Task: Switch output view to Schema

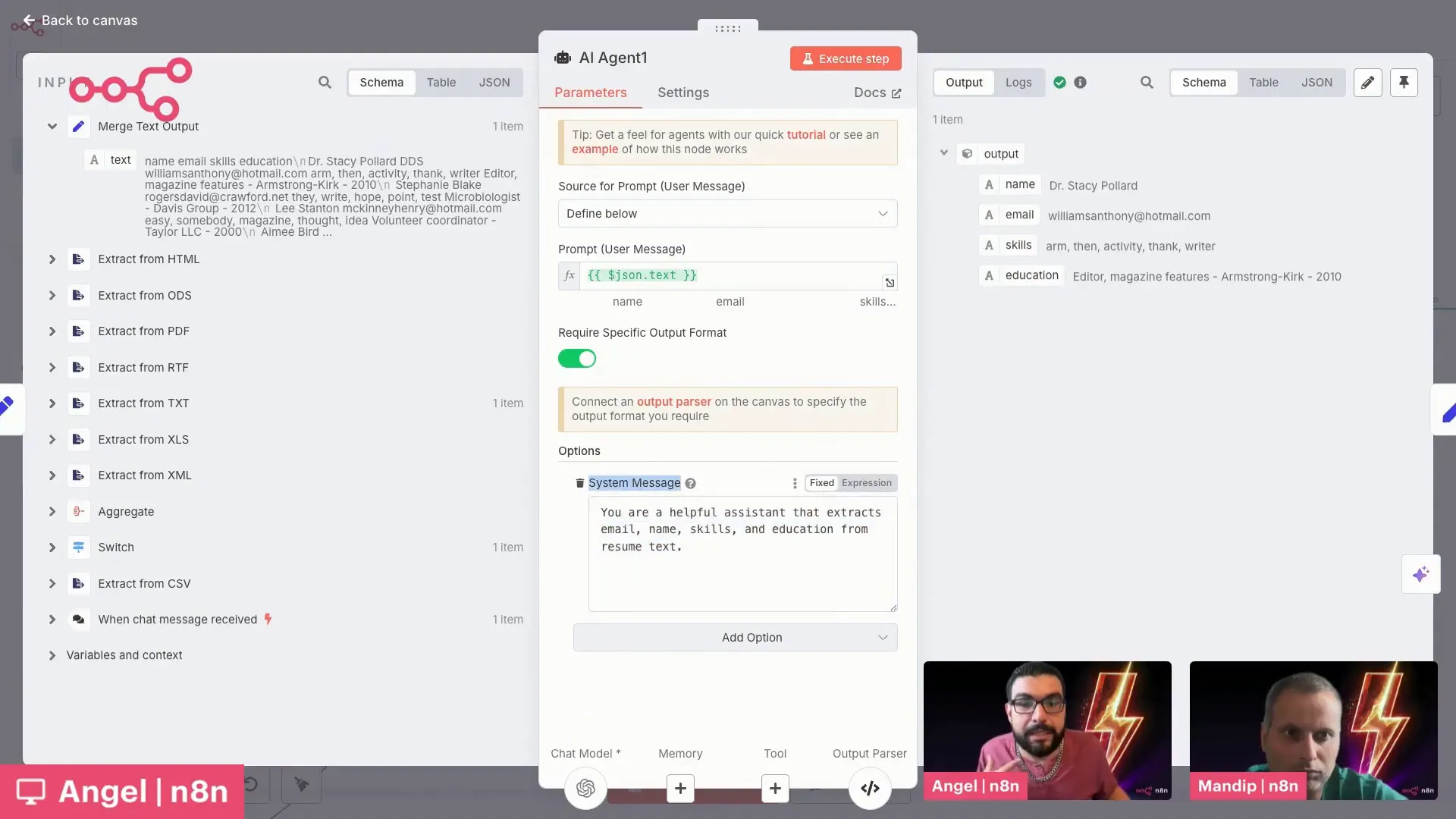Action: tap(1203, 83)
